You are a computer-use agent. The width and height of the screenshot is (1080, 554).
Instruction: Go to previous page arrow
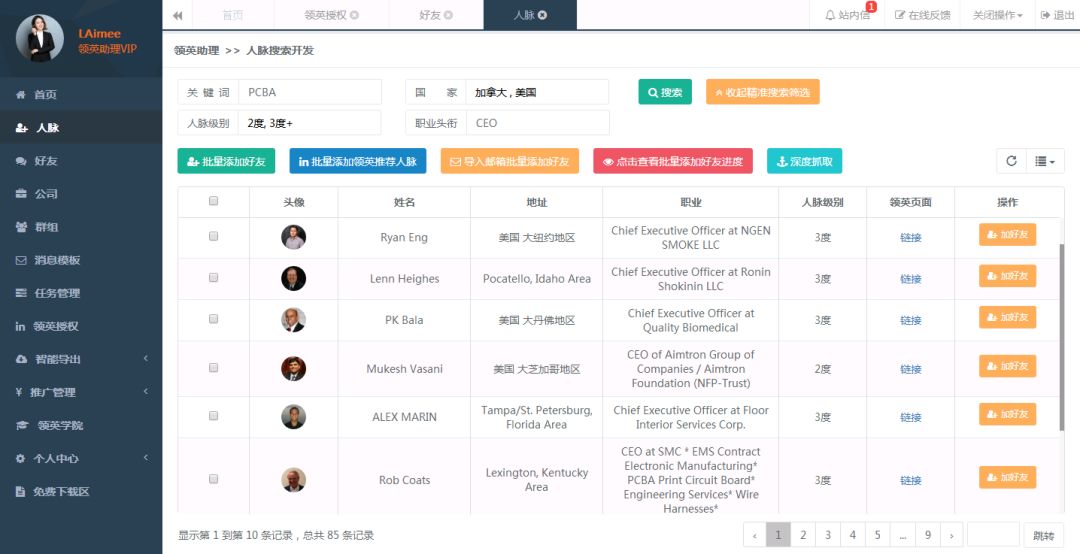click(755, 535)
